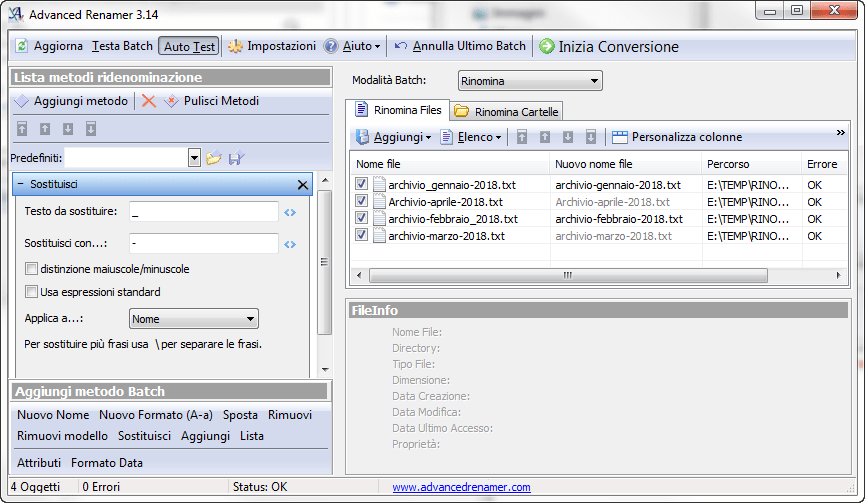
Task: Click Sostituisci con input field
Action: (x=204, y=244)
